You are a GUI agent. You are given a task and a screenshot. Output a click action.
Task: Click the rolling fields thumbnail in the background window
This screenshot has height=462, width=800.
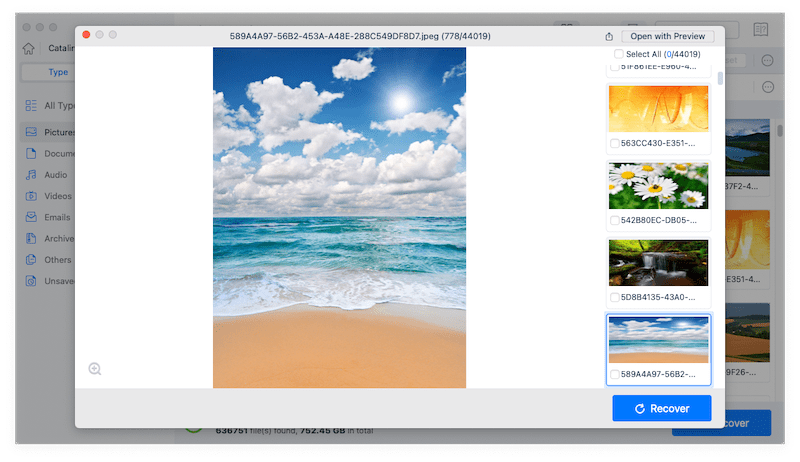click(x=747, y=332)
